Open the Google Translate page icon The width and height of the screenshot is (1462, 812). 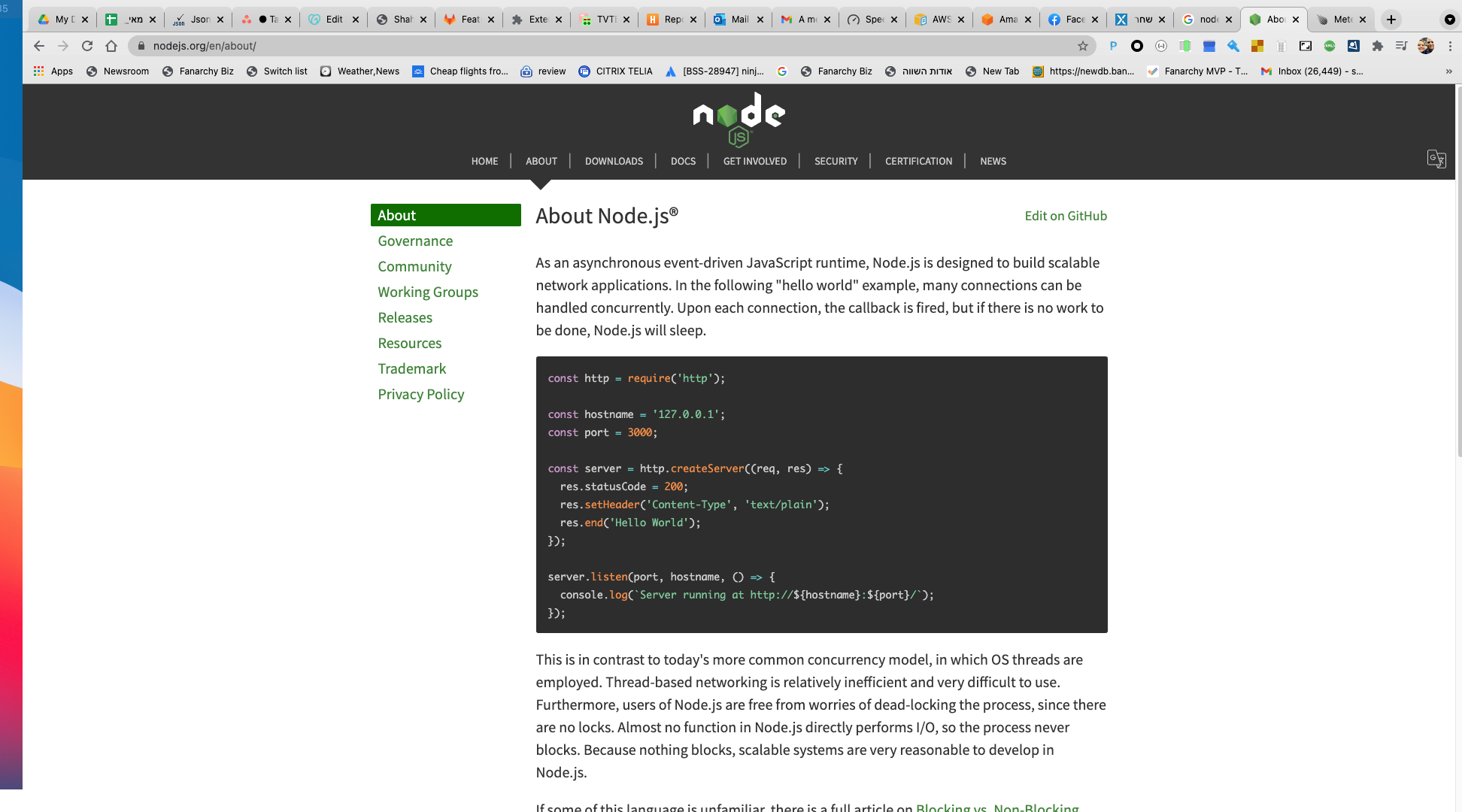coord(1436,159)
